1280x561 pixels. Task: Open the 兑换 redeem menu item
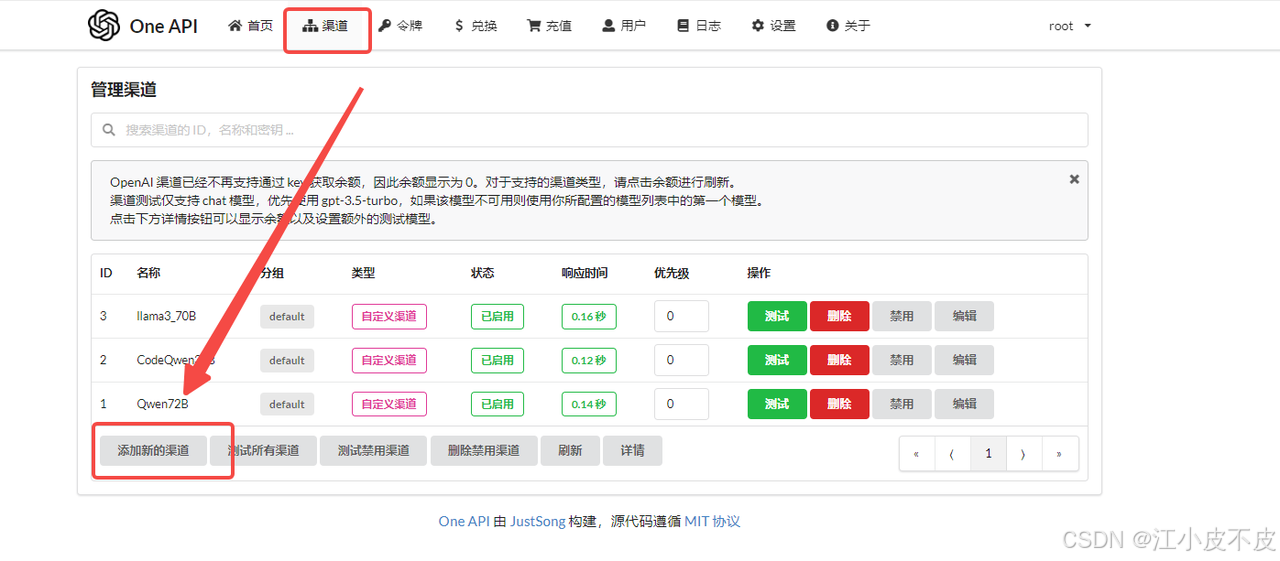475,26
